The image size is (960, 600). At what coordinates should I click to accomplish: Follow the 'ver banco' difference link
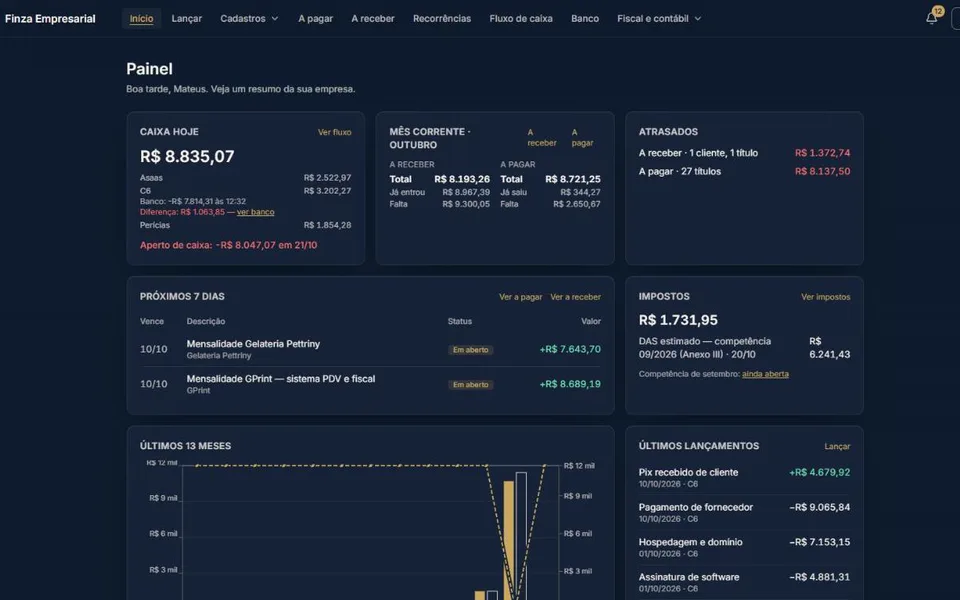pos(255,212)
